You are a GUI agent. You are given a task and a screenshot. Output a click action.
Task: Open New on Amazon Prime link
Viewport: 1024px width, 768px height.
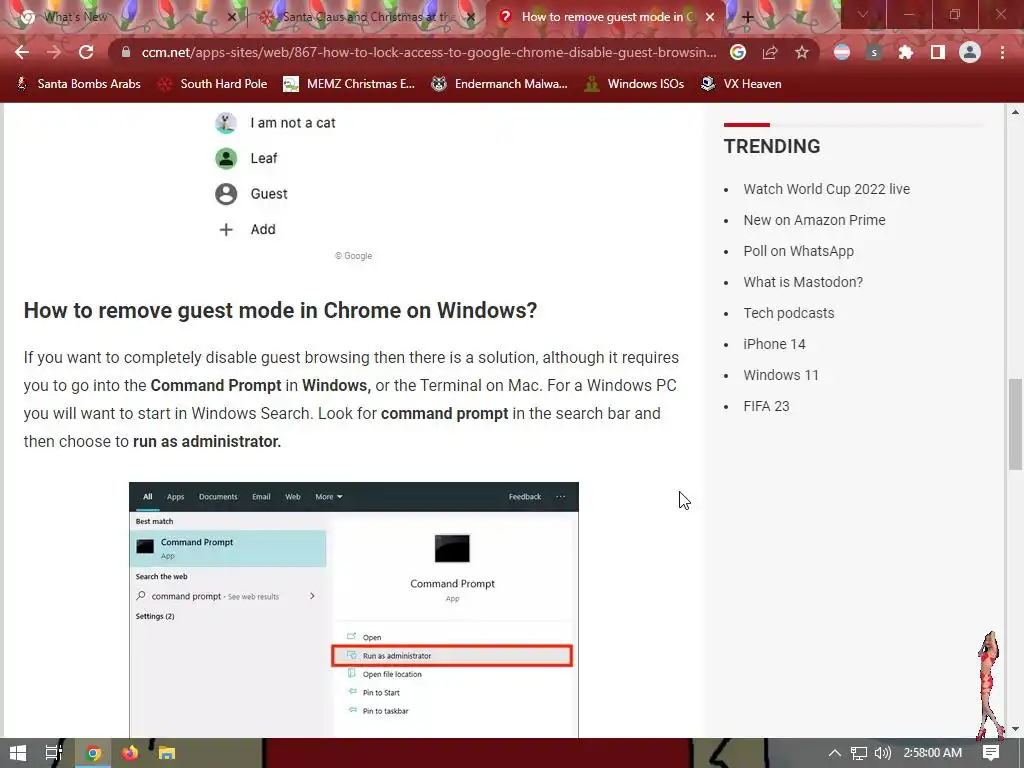(x=814, y=220)
